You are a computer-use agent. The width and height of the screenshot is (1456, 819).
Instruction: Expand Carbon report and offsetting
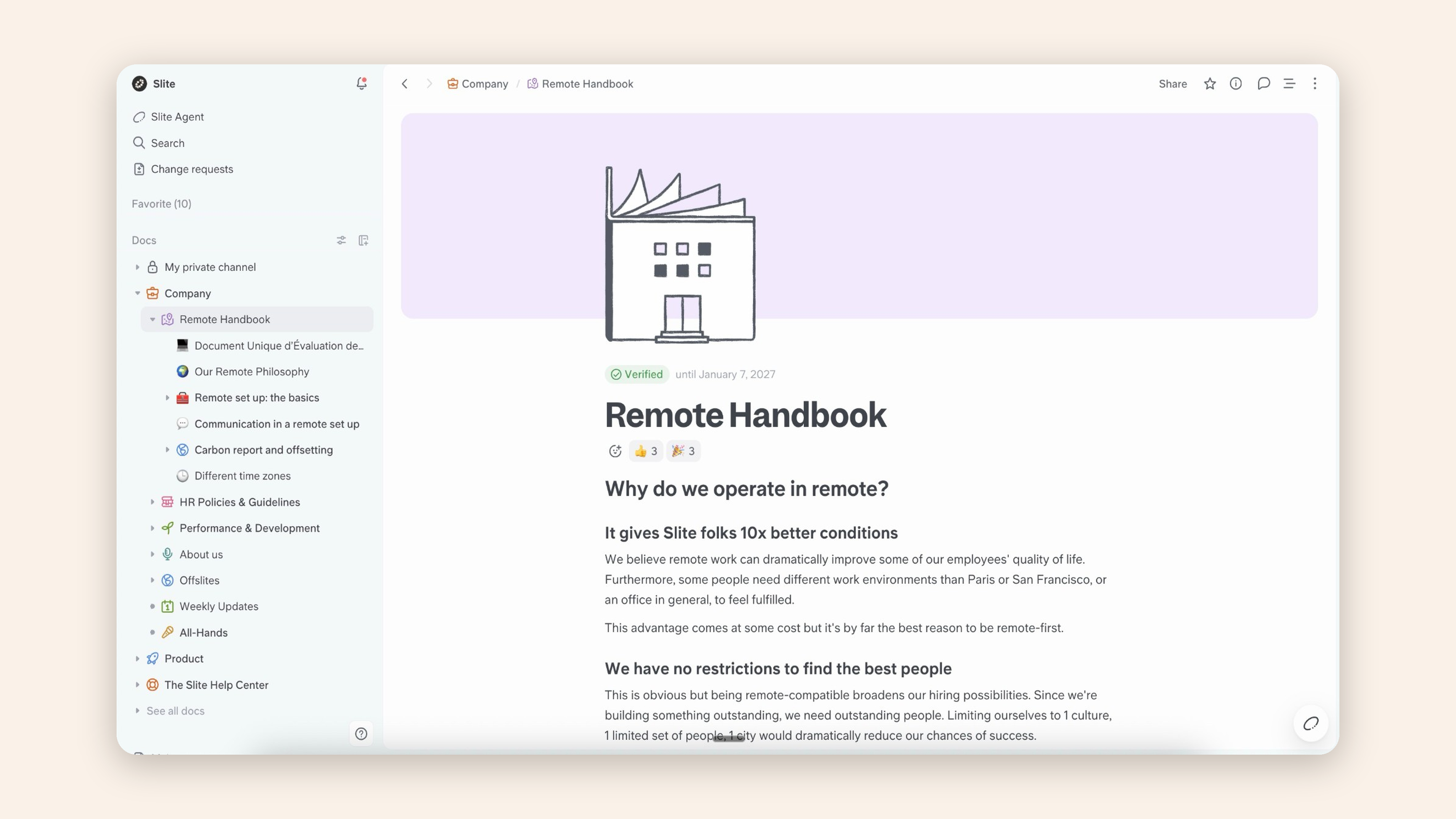(167, 450)
